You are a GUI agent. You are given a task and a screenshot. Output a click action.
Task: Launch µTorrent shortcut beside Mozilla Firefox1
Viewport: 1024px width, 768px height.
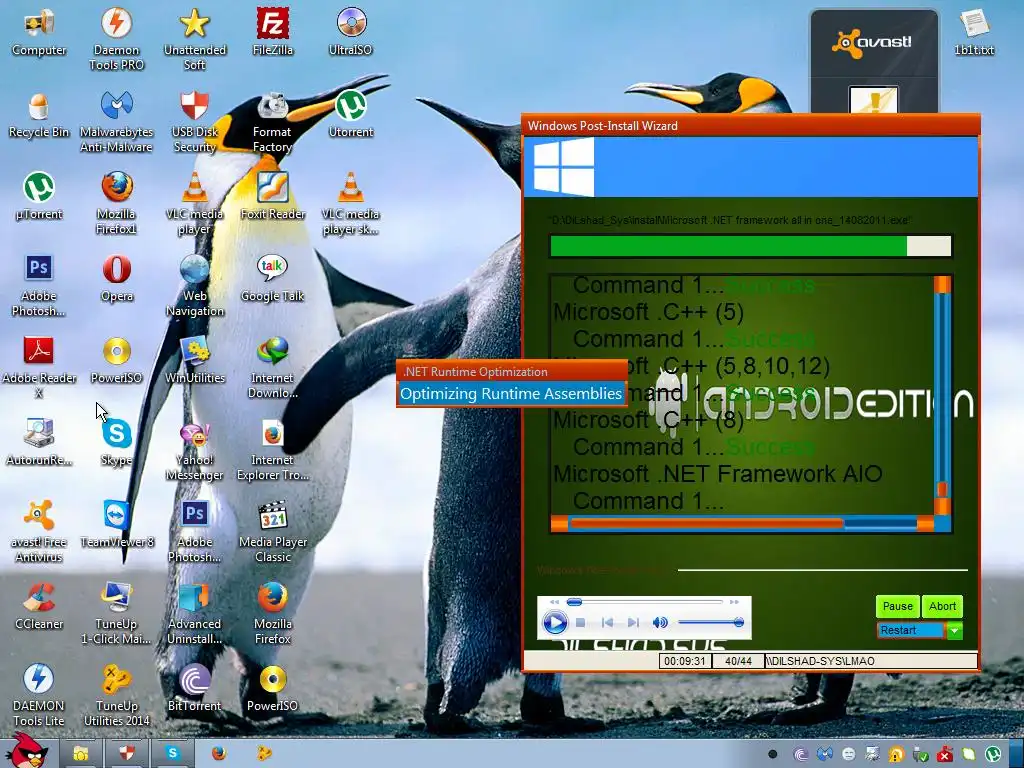(x=39, y=197)
